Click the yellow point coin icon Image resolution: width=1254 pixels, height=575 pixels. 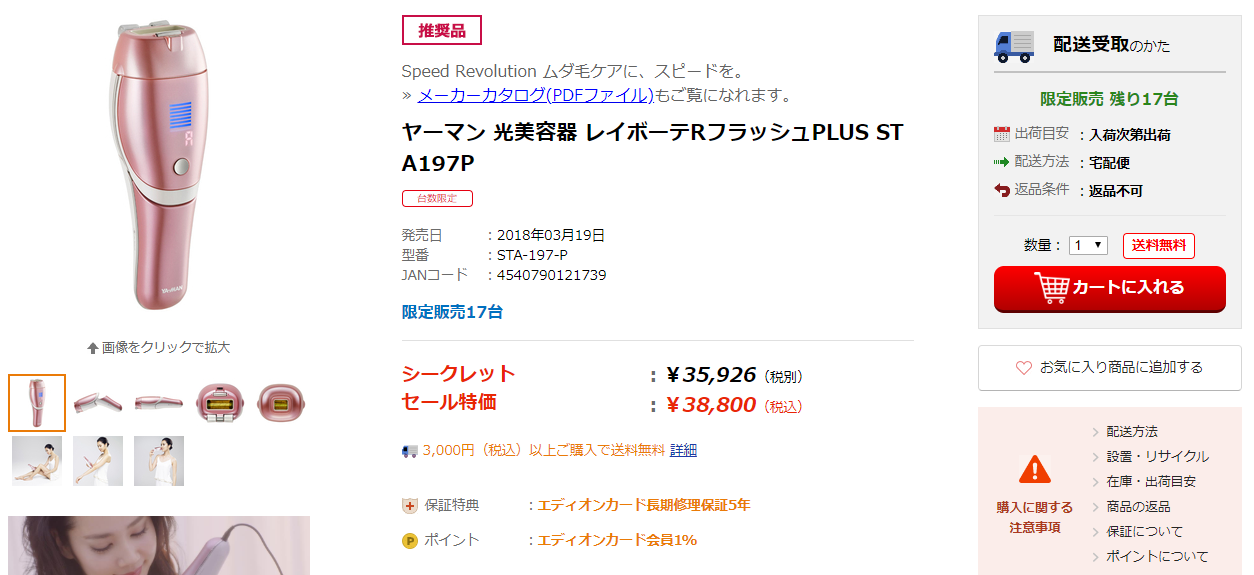[409, 541]
